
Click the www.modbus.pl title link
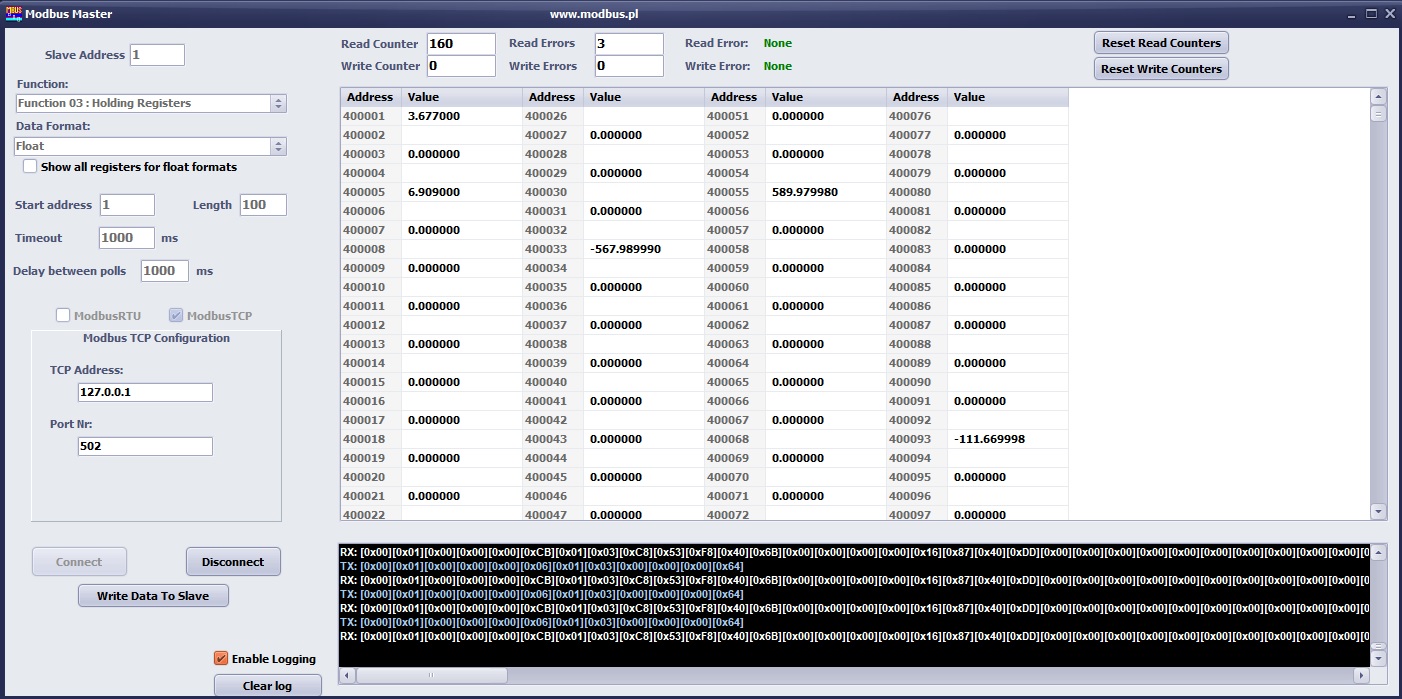click(x=594, y=14)
